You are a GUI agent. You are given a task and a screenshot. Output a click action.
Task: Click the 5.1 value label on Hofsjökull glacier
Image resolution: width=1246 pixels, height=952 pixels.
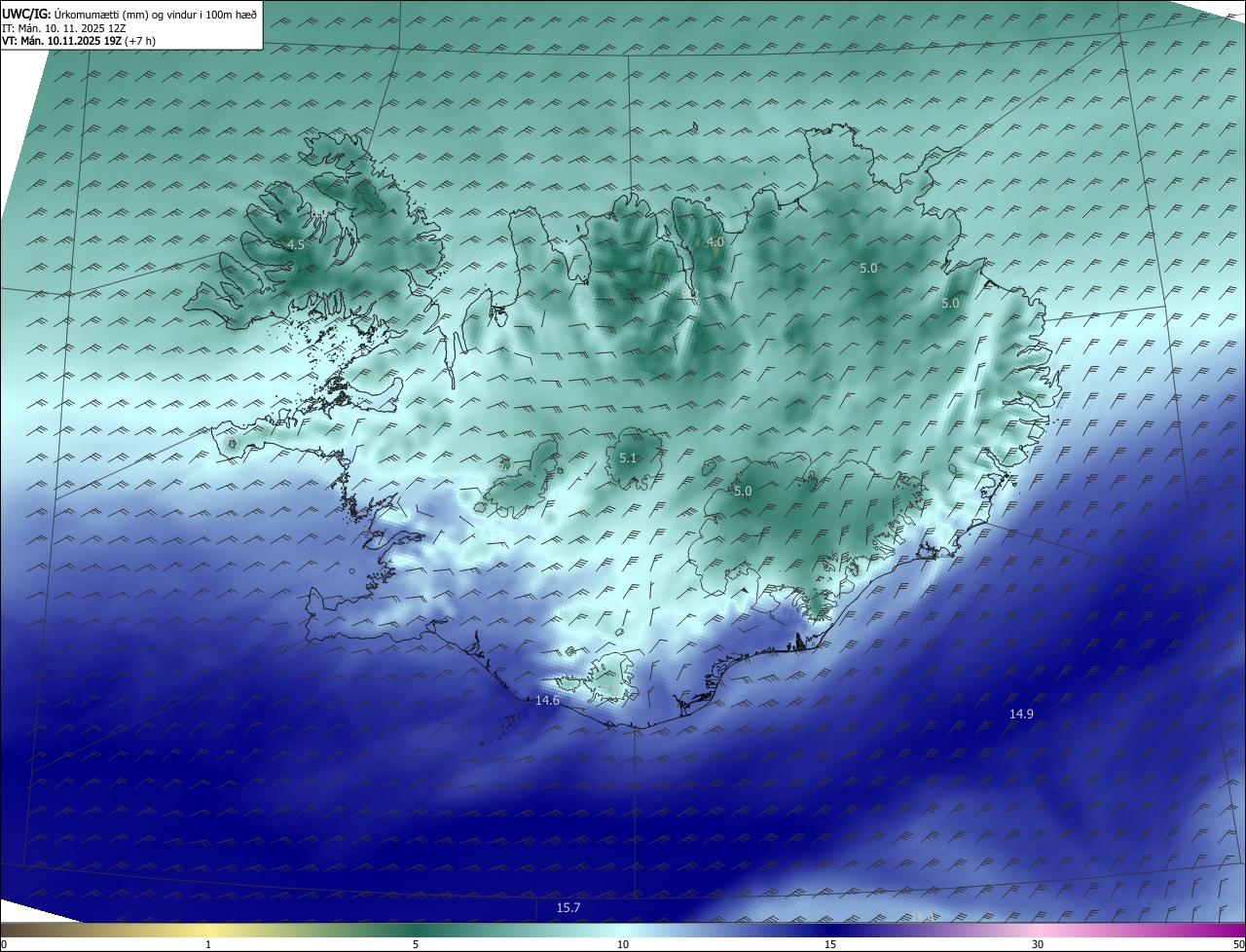[x=628, y=458]
